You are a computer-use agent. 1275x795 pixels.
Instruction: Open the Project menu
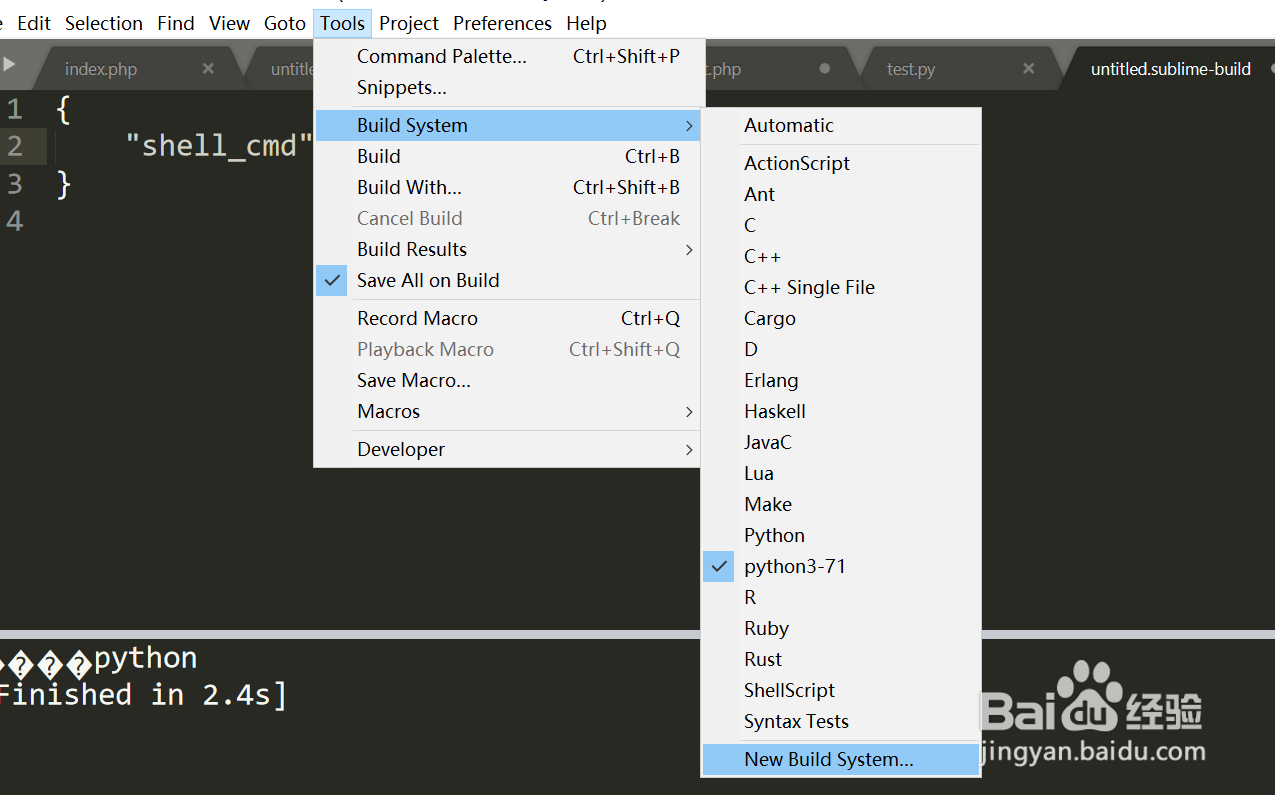point(409,23)
